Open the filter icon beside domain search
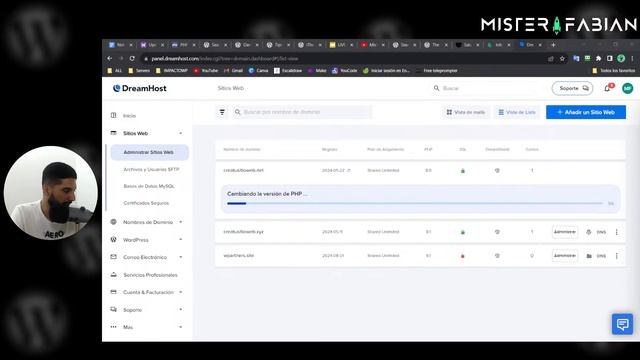 pyautogui.click(x=222, y=112)
